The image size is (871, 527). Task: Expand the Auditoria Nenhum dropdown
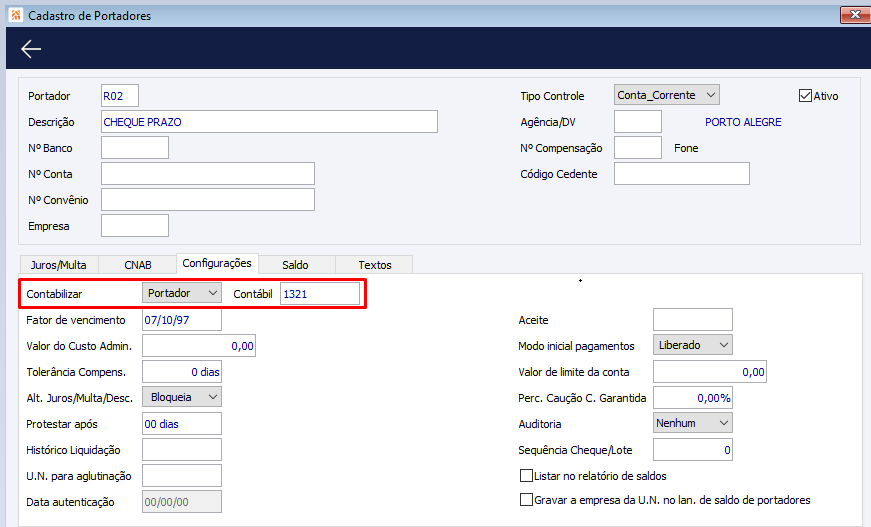click(x=693, y=423)
